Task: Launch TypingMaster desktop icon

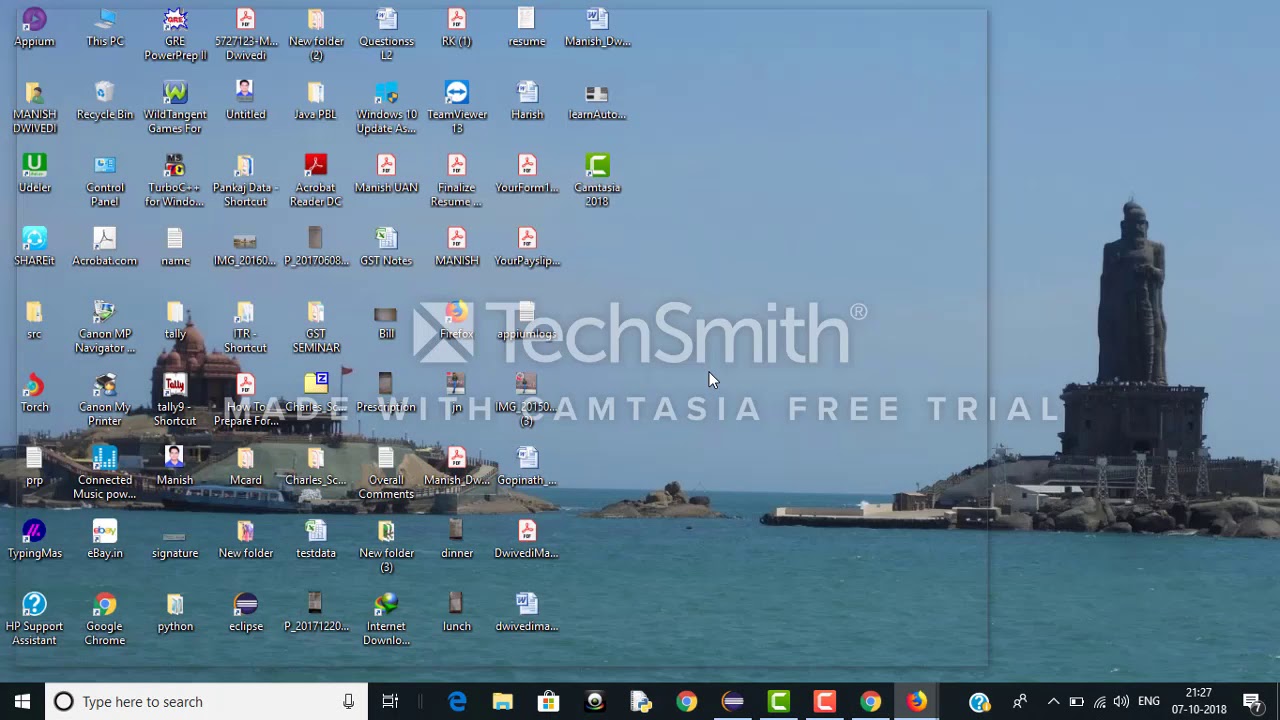Action: coord(35,539)
